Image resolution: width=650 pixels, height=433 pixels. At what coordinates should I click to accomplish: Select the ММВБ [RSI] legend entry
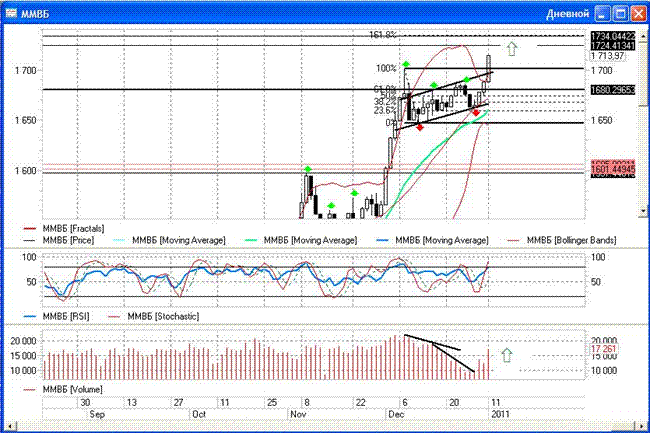coord(56,316)
